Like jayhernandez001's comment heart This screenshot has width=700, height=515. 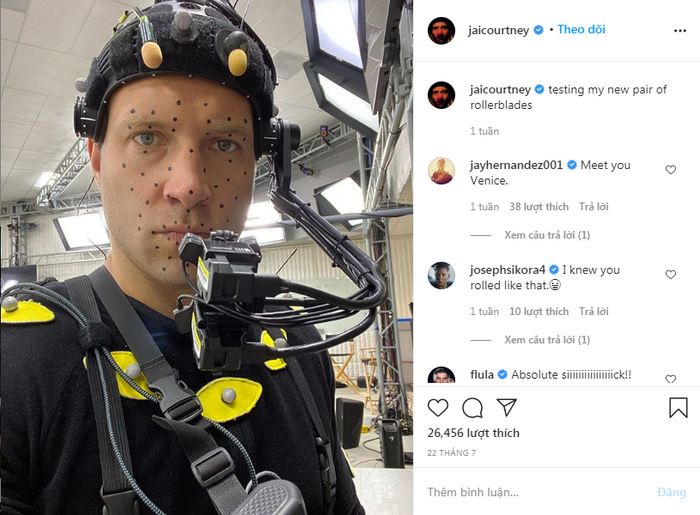[x=671, y=170]
